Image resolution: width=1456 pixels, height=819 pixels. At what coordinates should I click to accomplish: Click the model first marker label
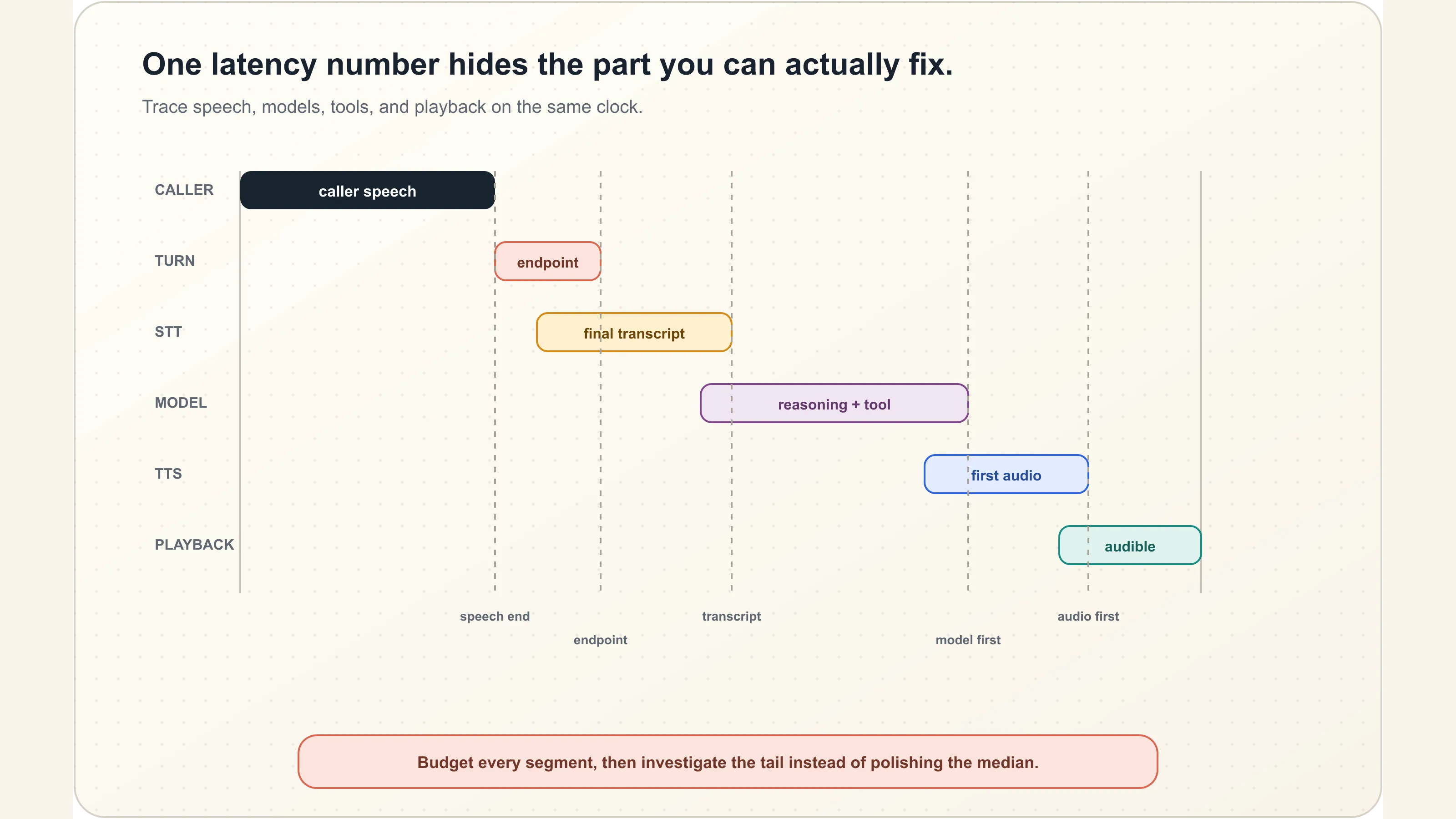click(968, 640)
